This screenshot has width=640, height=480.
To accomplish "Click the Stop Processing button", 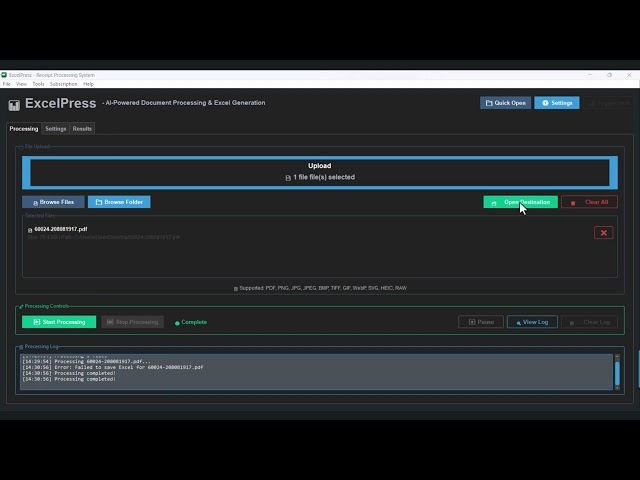I will tap(133, 322).
